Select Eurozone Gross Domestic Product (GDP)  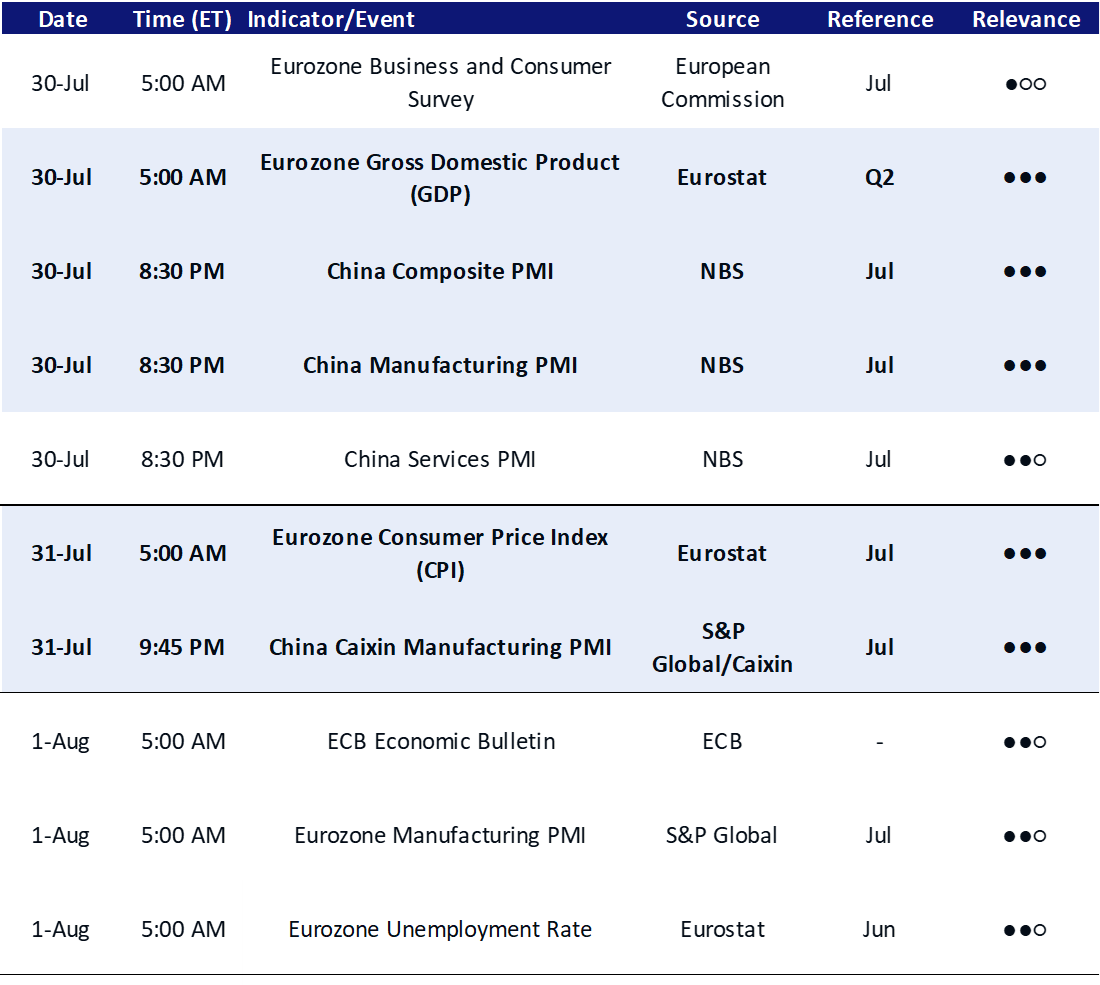[440, 177]
